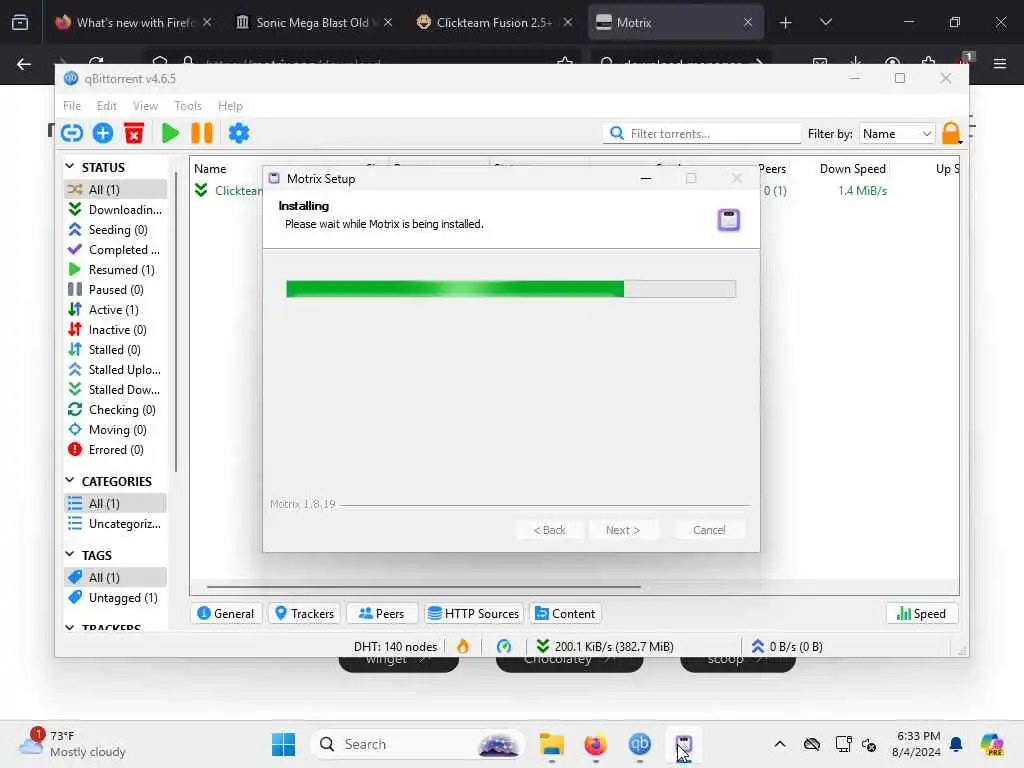Switch to Sonic Mega Blast browser tab
The width and height of the screenshot is (1024, 768).
point(313,22)
